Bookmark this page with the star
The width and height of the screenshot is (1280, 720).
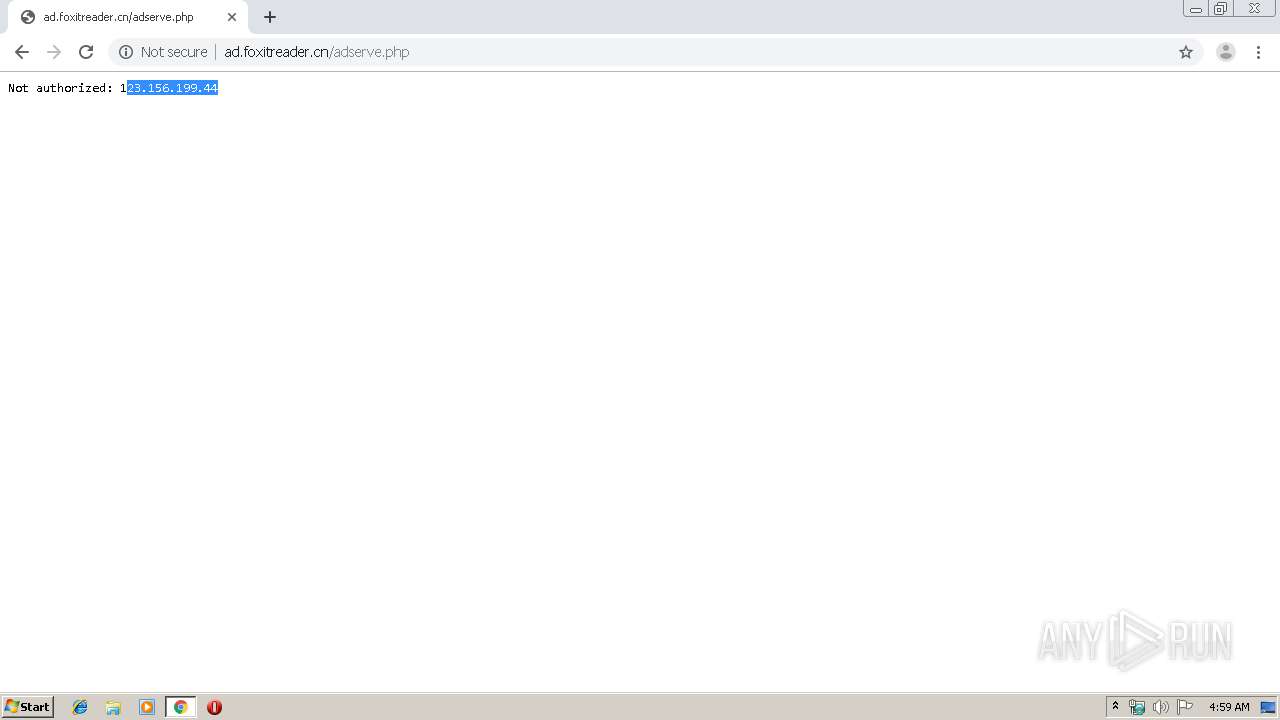[x=1186, y=52]
